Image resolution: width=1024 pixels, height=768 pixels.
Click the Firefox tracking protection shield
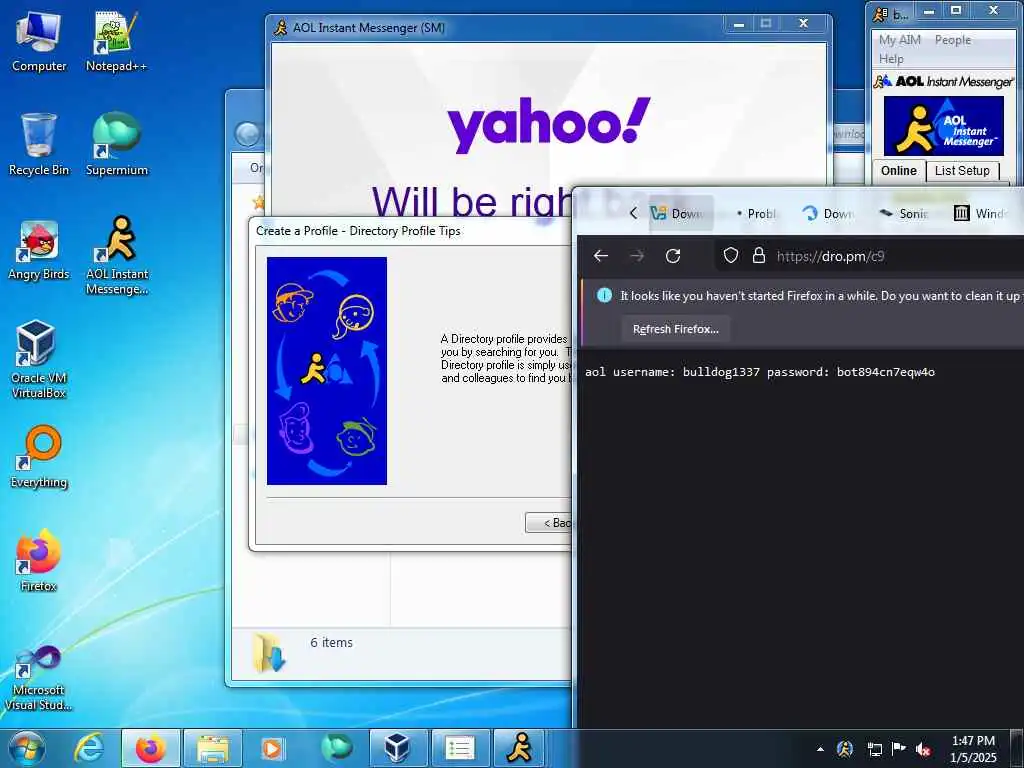[731, 255]
